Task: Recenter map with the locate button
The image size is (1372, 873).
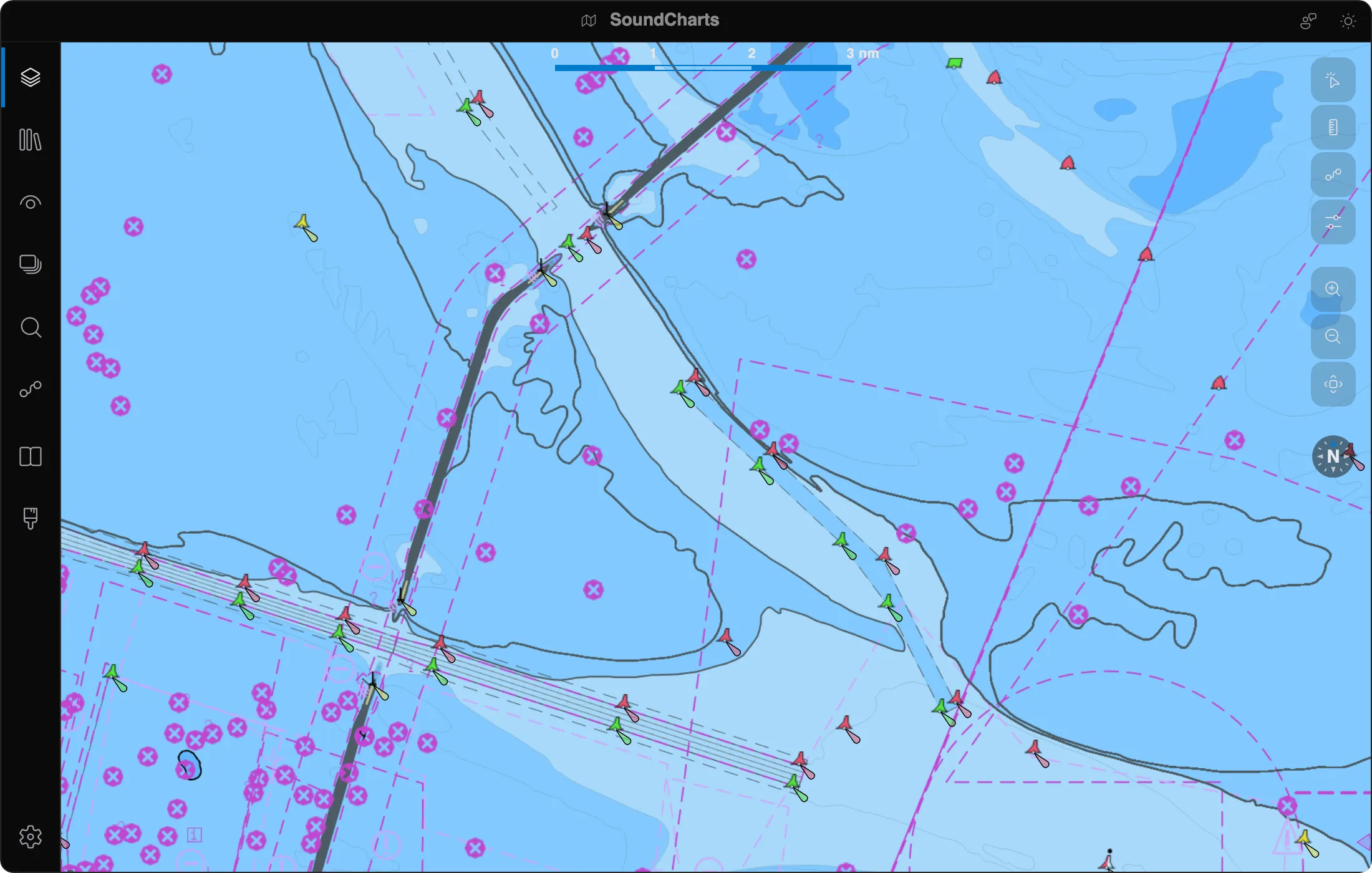Action: tap(1333, 384)
